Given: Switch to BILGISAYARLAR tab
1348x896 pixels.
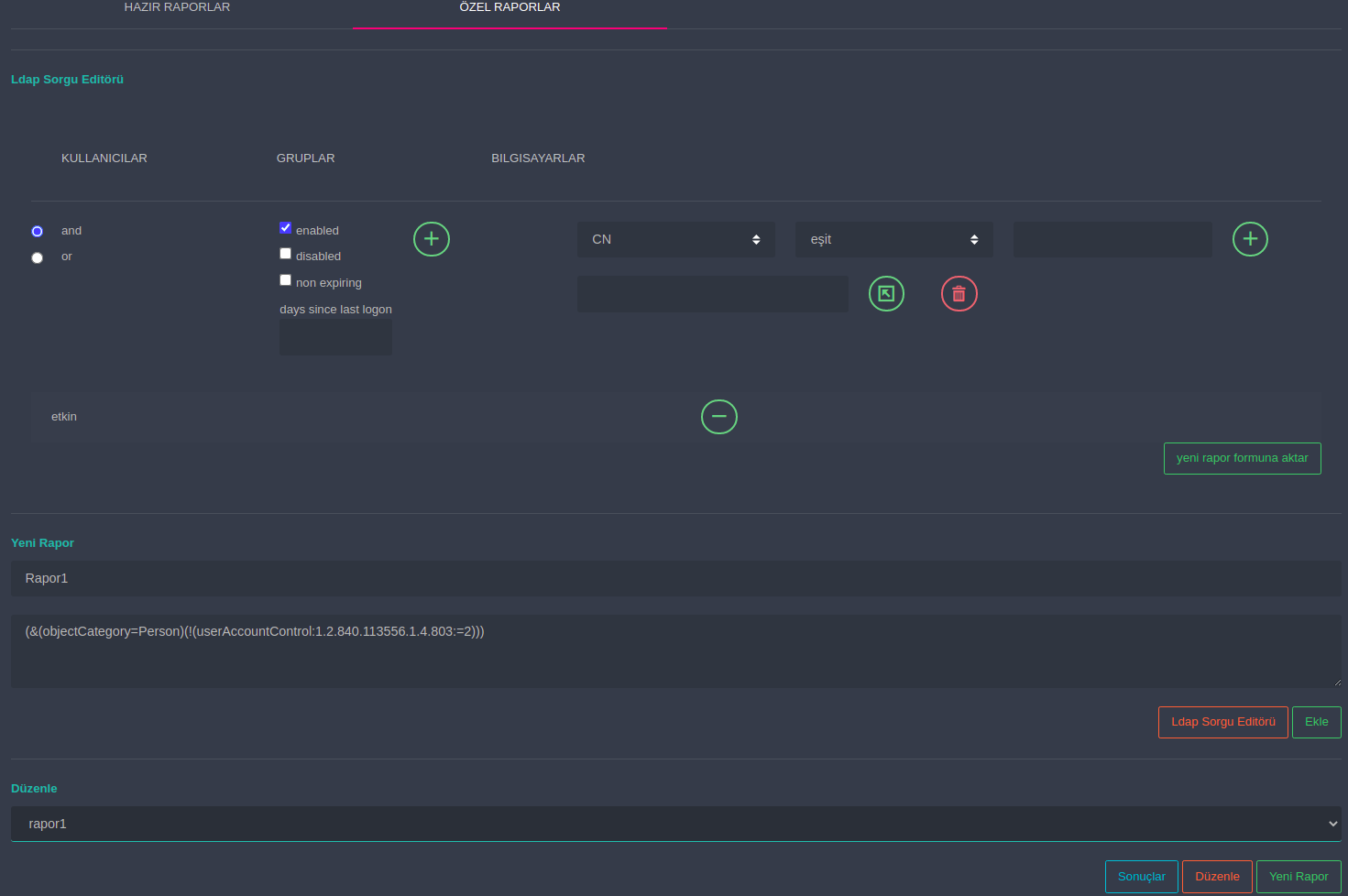Looking at the screenshot, I should point(538,158).
